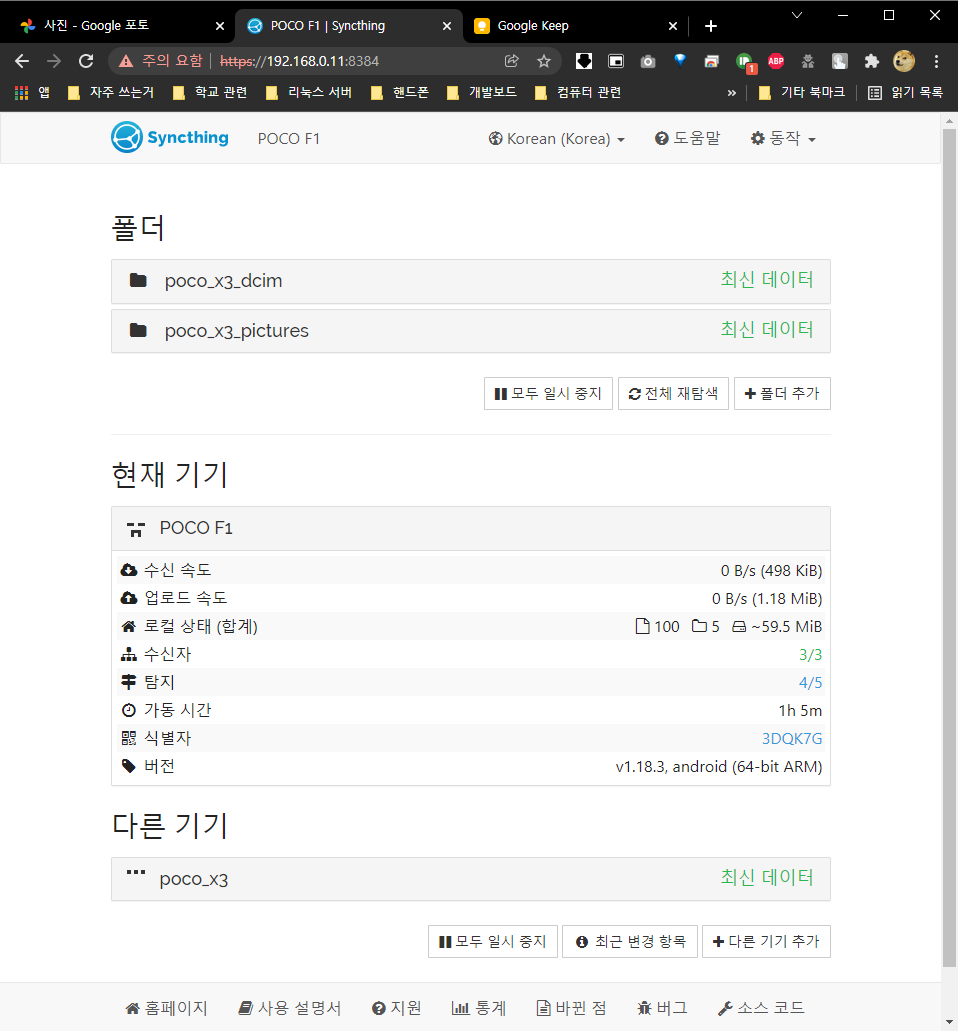The image size is (958, 1031).
Task: Click the AdBlock Plus ABP extension icon
Action: pos(776,61)
